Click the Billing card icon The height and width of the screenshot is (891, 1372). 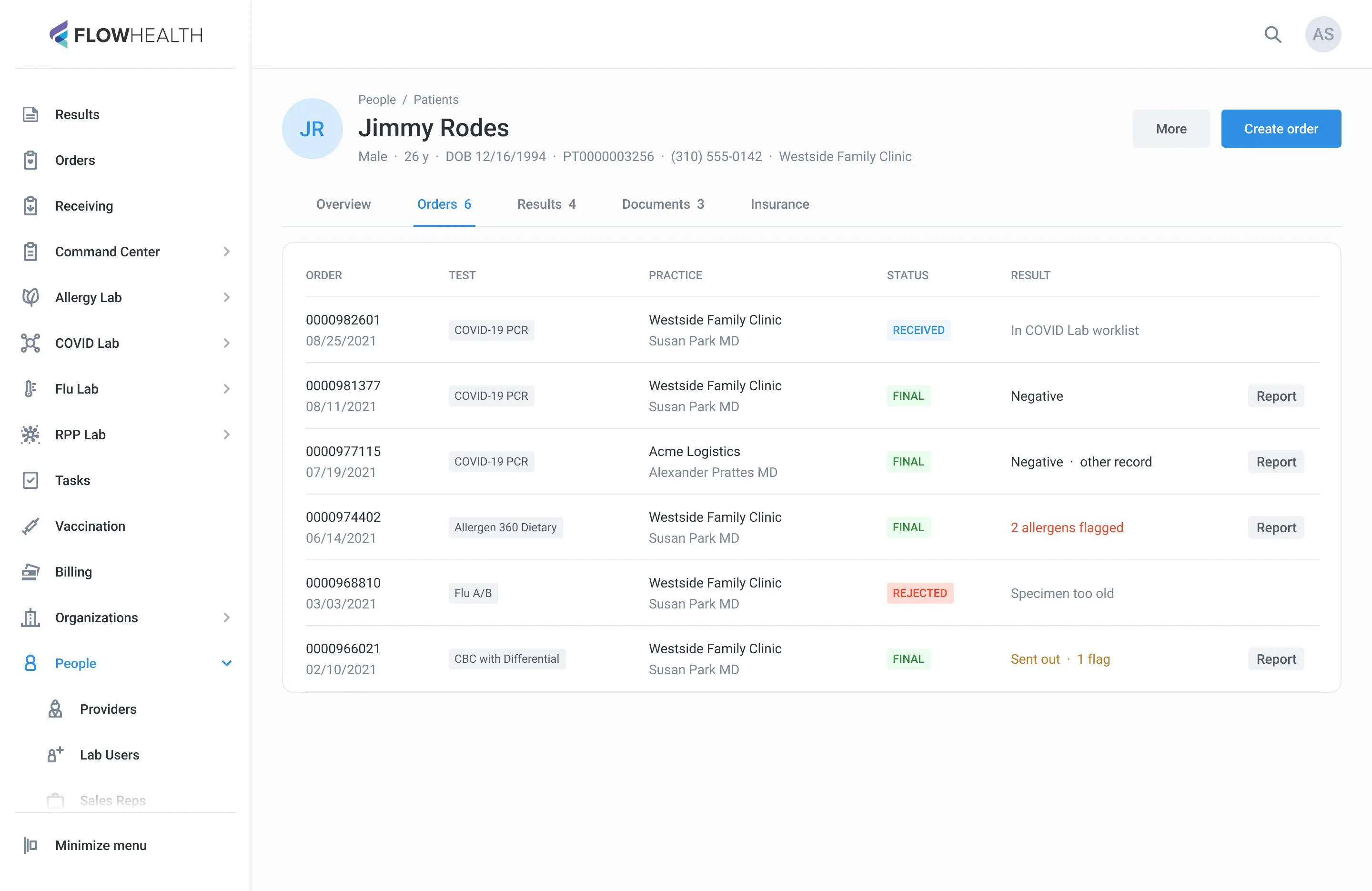click(x=30, y=572)
